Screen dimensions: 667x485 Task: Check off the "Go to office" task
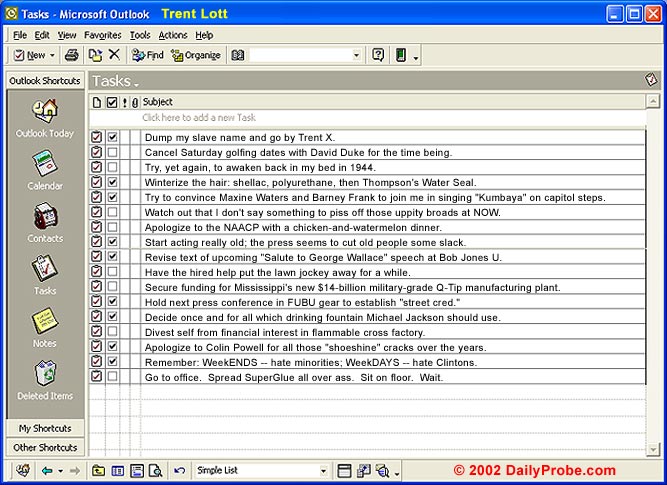(x=113, y=377)
